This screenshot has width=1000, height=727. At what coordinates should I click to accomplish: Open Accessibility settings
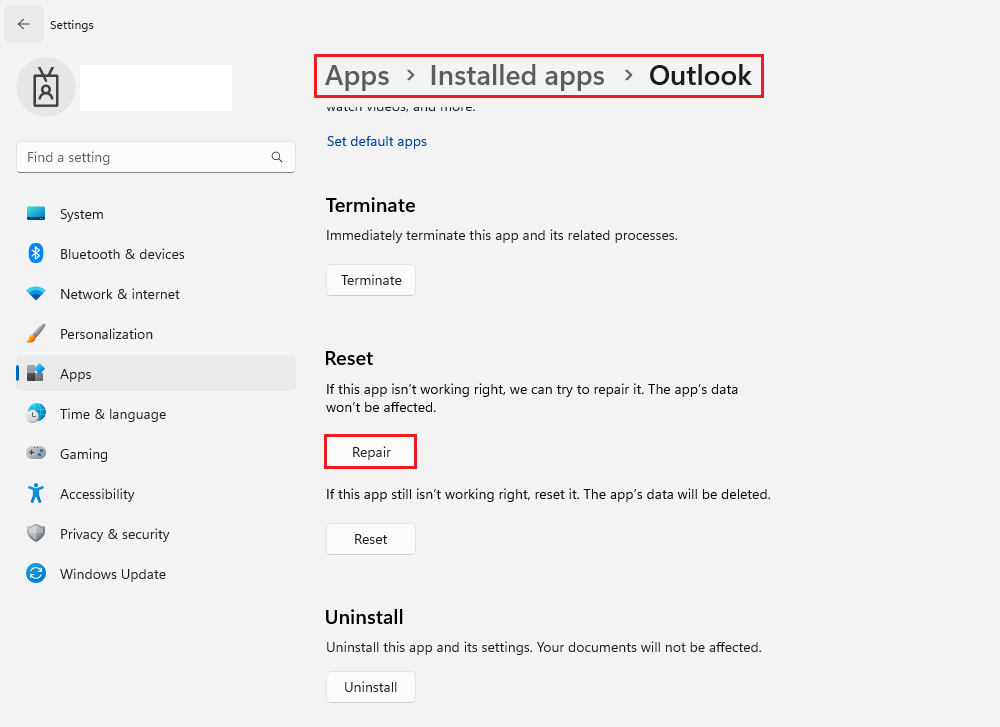[x=156, y=494]
